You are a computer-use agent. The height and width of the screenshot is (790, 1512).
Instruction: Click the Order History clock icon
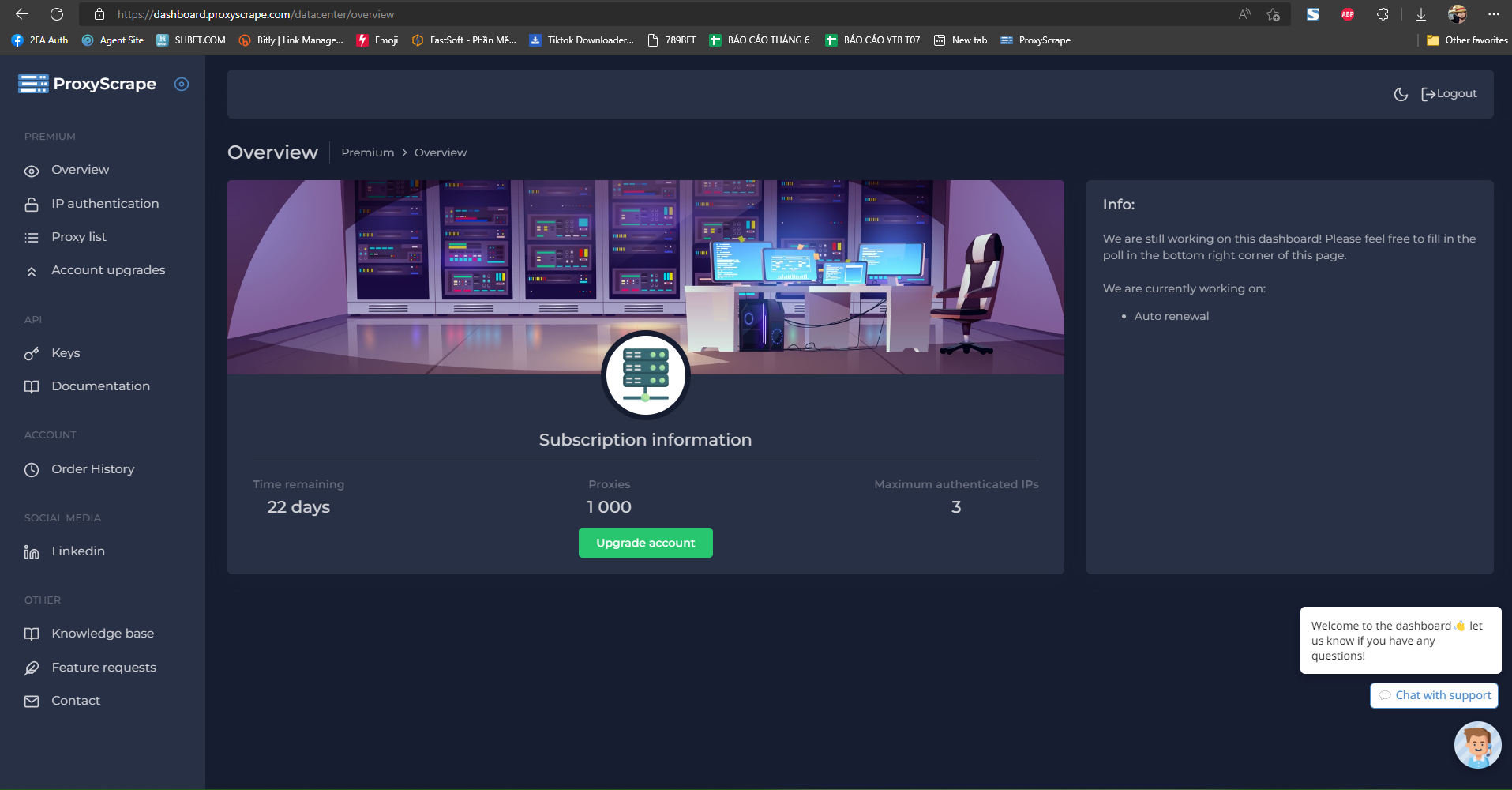coord(32,469)
